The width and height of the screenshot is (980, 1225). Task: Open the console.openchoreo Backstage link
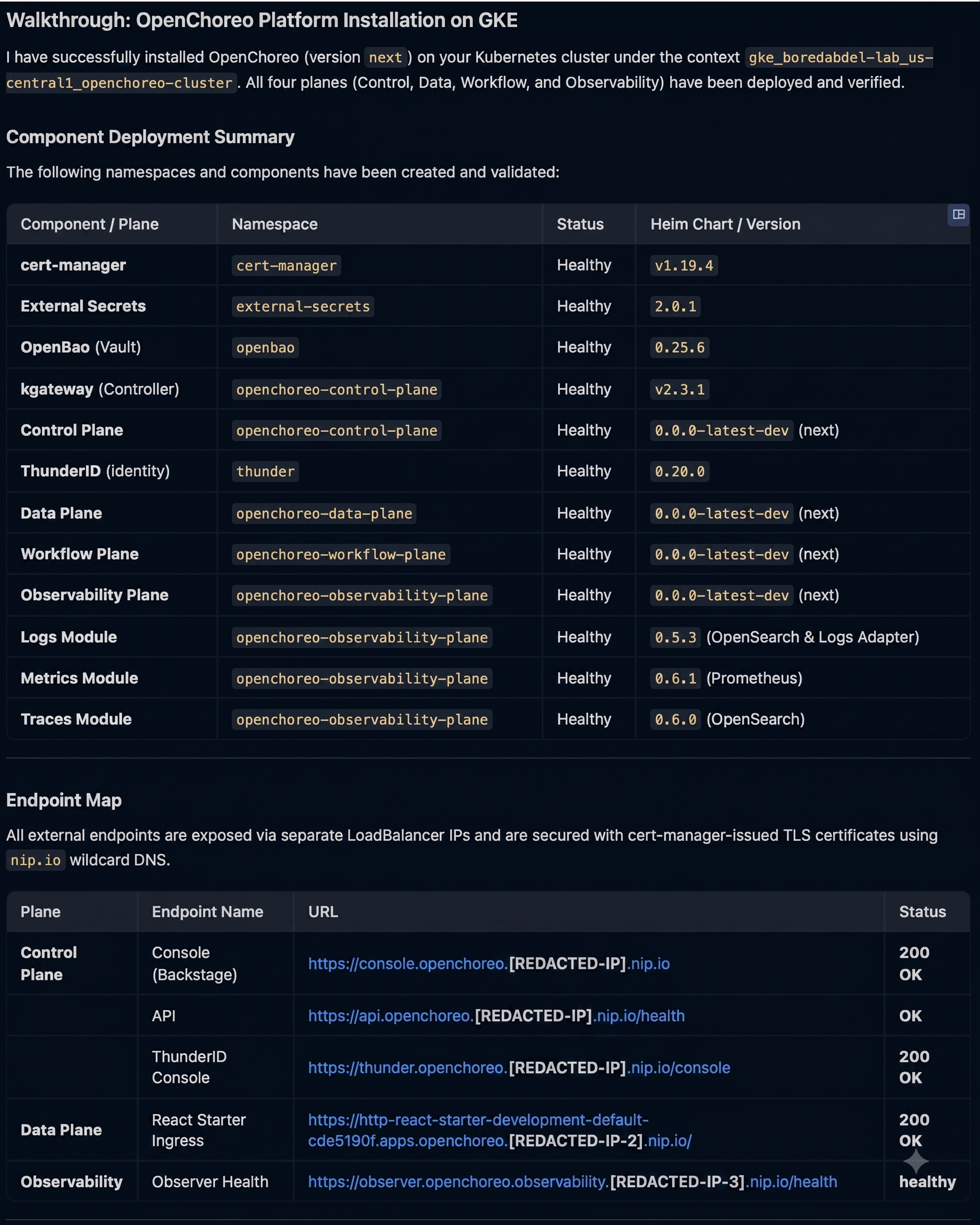489,963
